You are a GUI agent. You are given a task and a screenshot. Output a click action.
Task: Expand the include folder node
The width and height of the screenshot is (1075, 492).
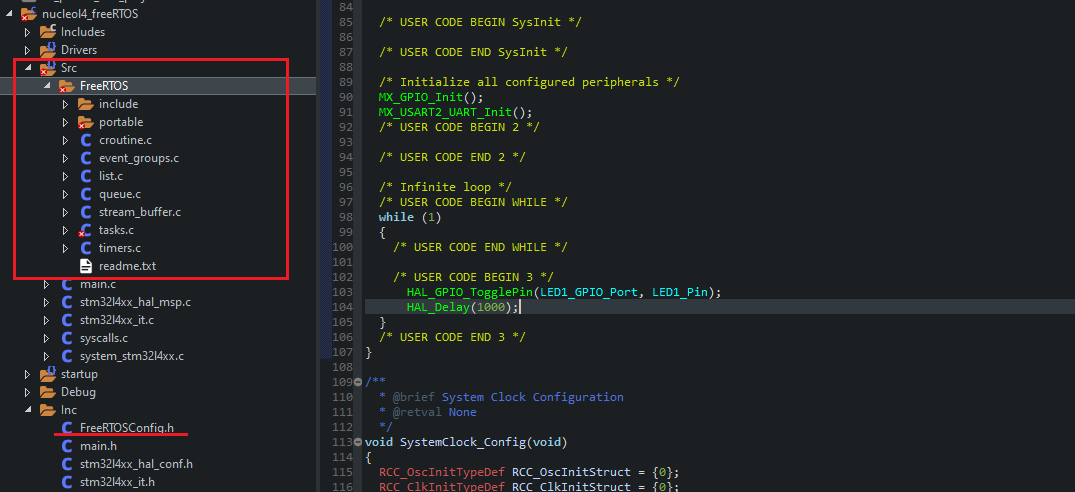point(65,104)
